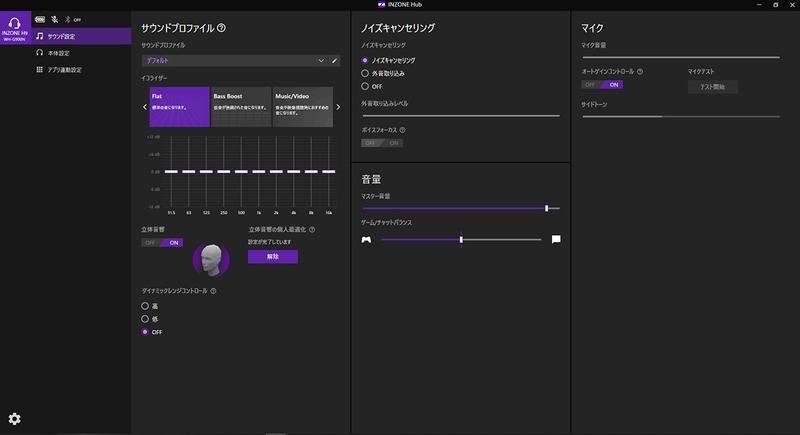
Task: Toggle the オートゲインコントロール switch
Action: [x=602, y=85]
